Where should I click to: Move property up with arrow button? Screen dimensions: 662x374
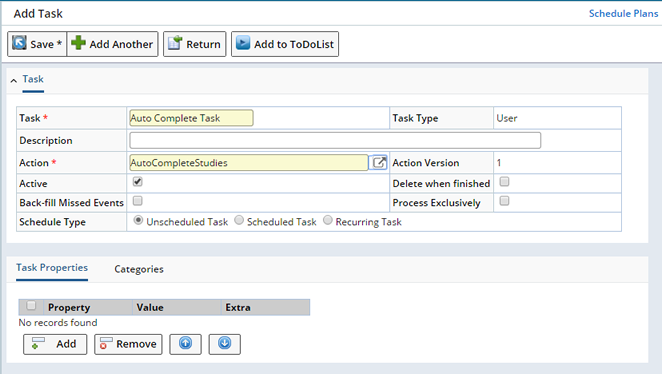coord(185,344)
